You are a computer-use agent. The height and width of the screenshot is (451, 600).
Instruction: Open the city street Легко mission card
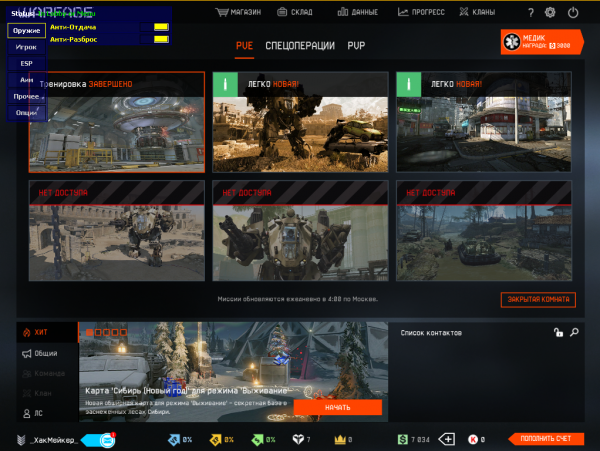click(484, 122)
